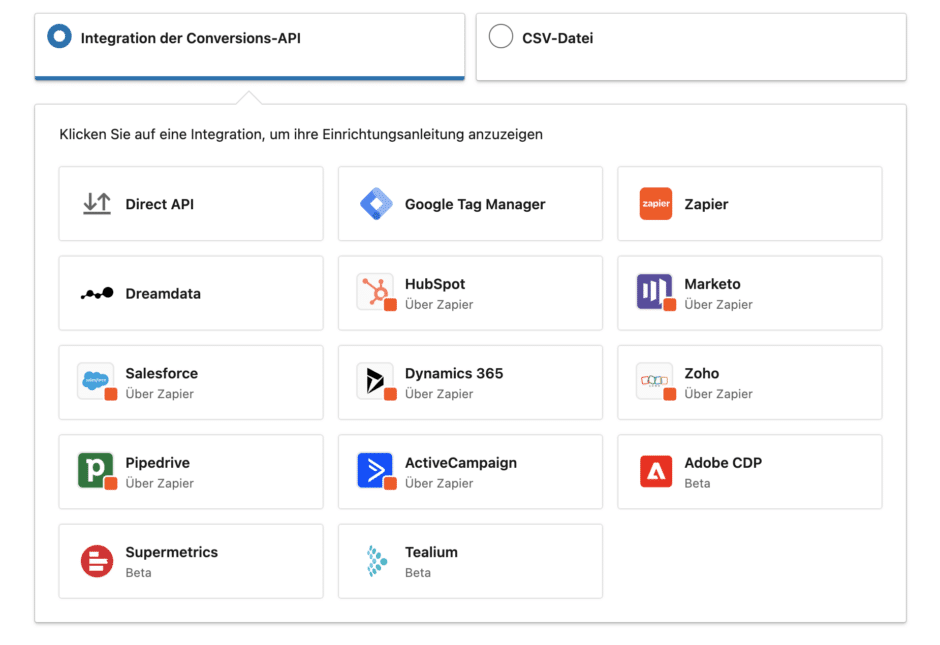The height and width of the screenshot is (645, 940).
Task: Click 'Über Zapier' under Pipedrive
Action: tap(159, 483)
